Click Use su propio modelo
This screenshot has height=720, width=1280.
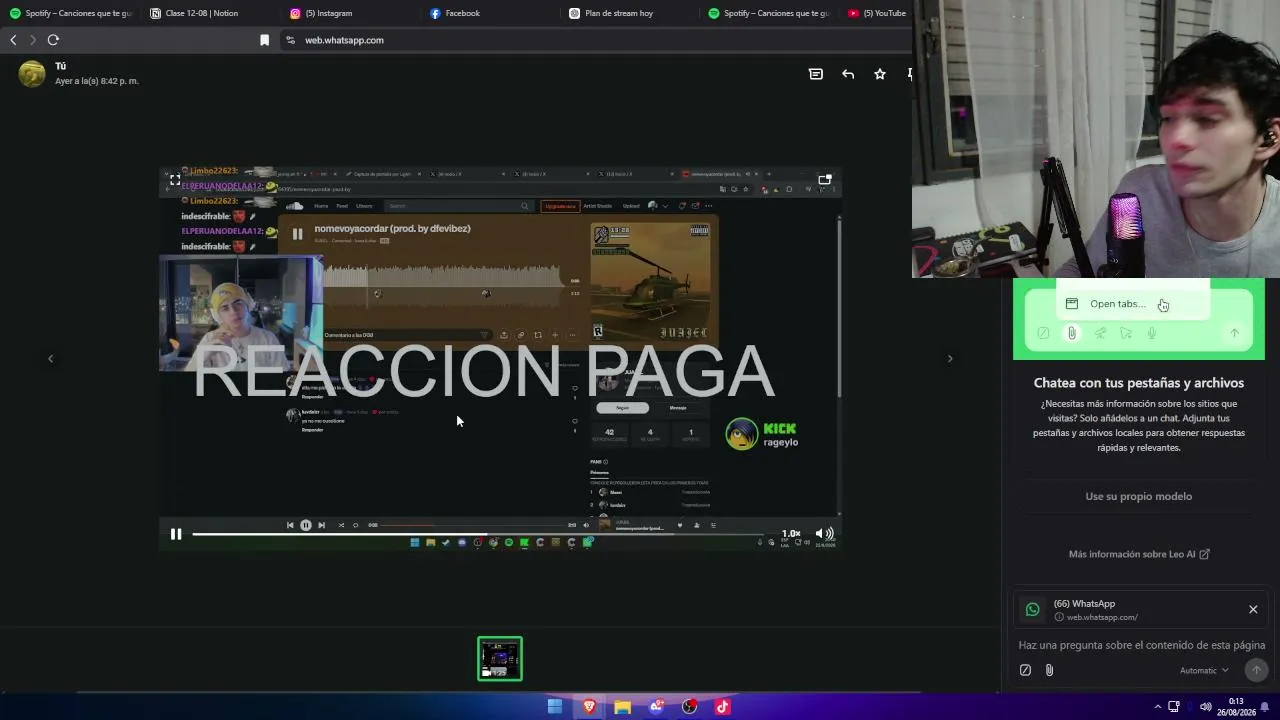[1139, 496]
